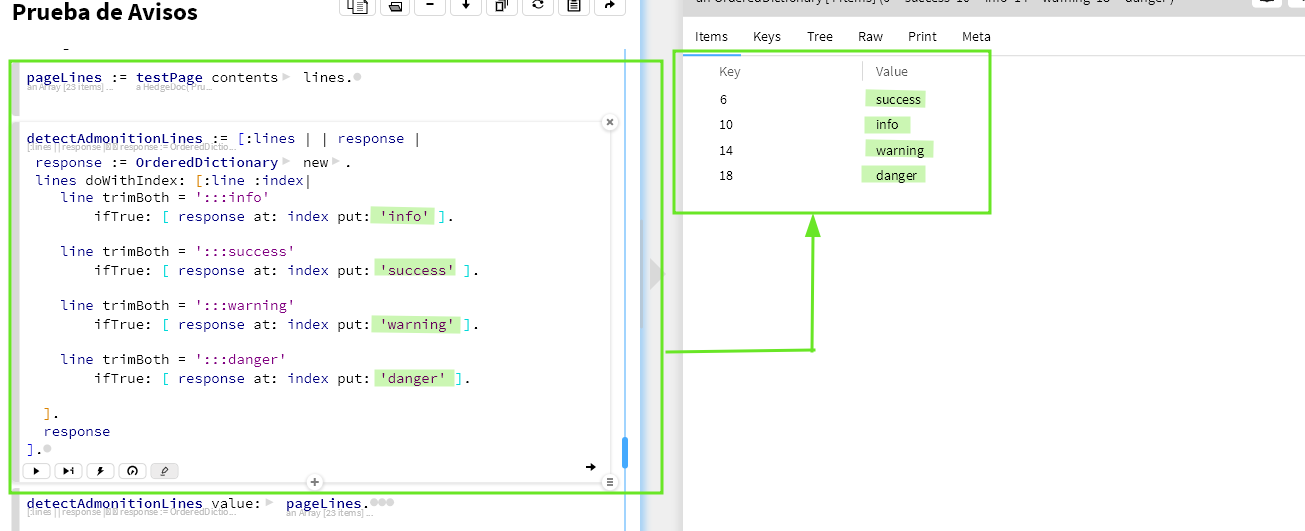Viewport: 1305px width, 531px height.
Task: Click the stacked pages icon in toolbar
Action: tap(502, 6)
